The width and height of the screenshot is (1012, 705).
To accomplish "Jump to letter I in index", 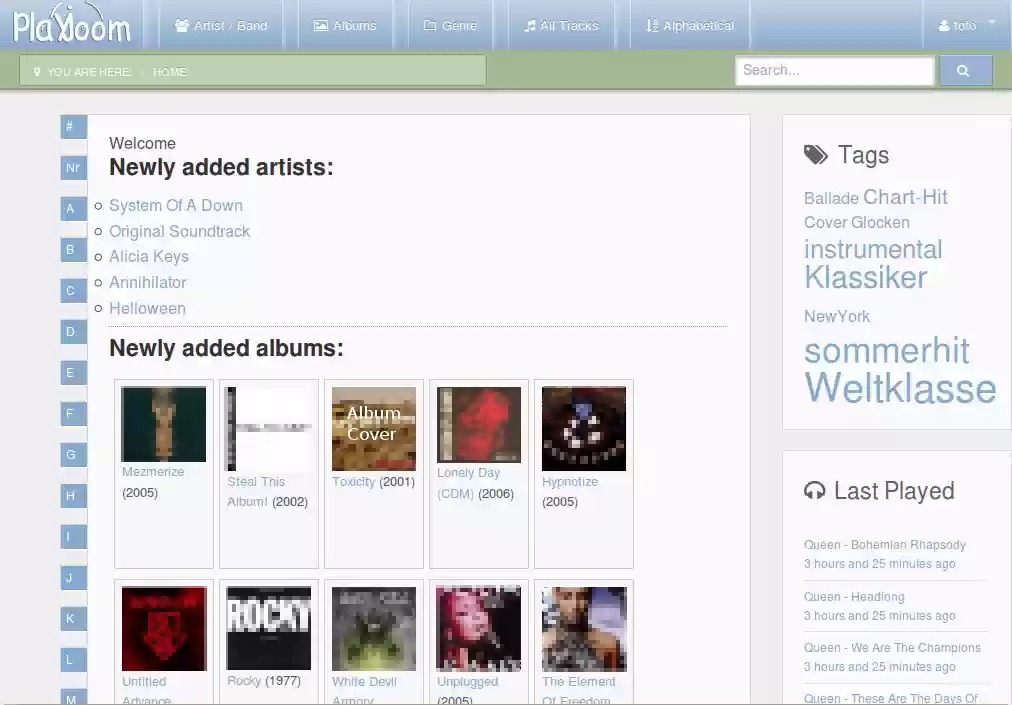I will (x=74, y=536).
